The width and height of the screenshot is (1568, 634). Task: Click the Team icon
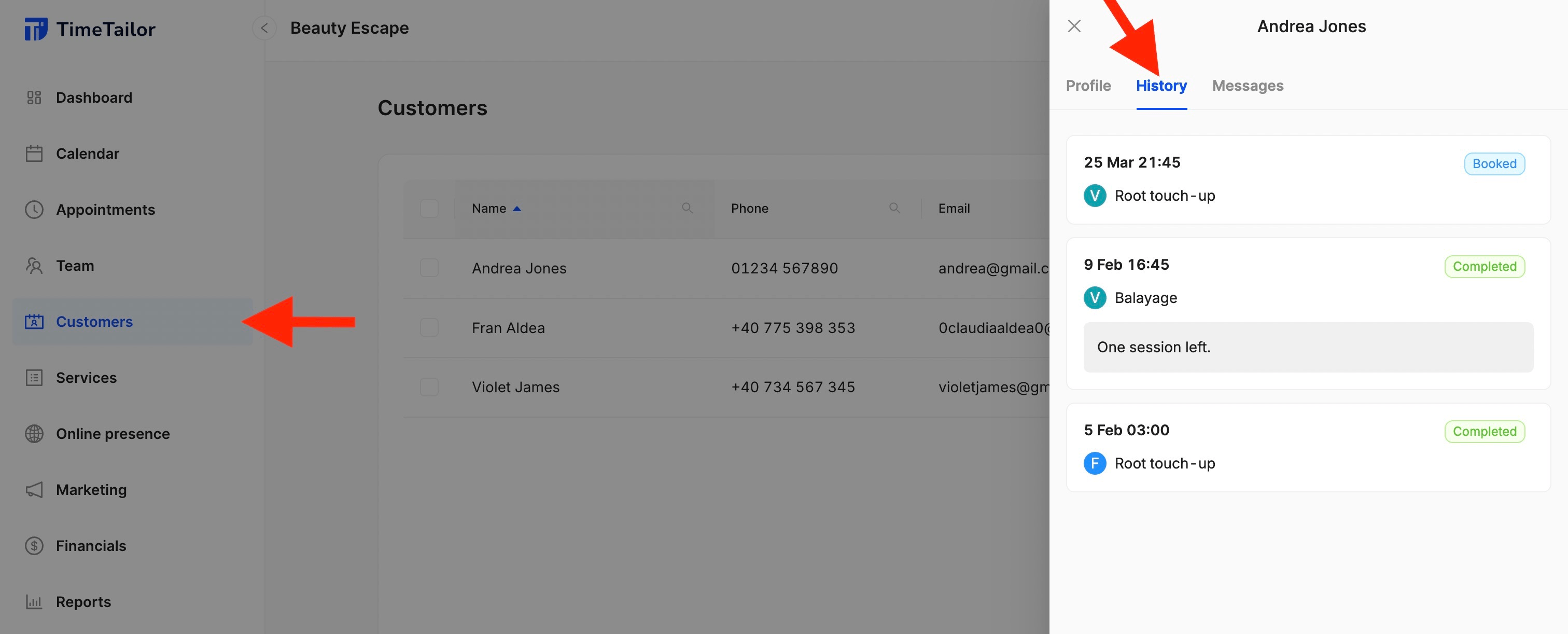coord(35,266)
